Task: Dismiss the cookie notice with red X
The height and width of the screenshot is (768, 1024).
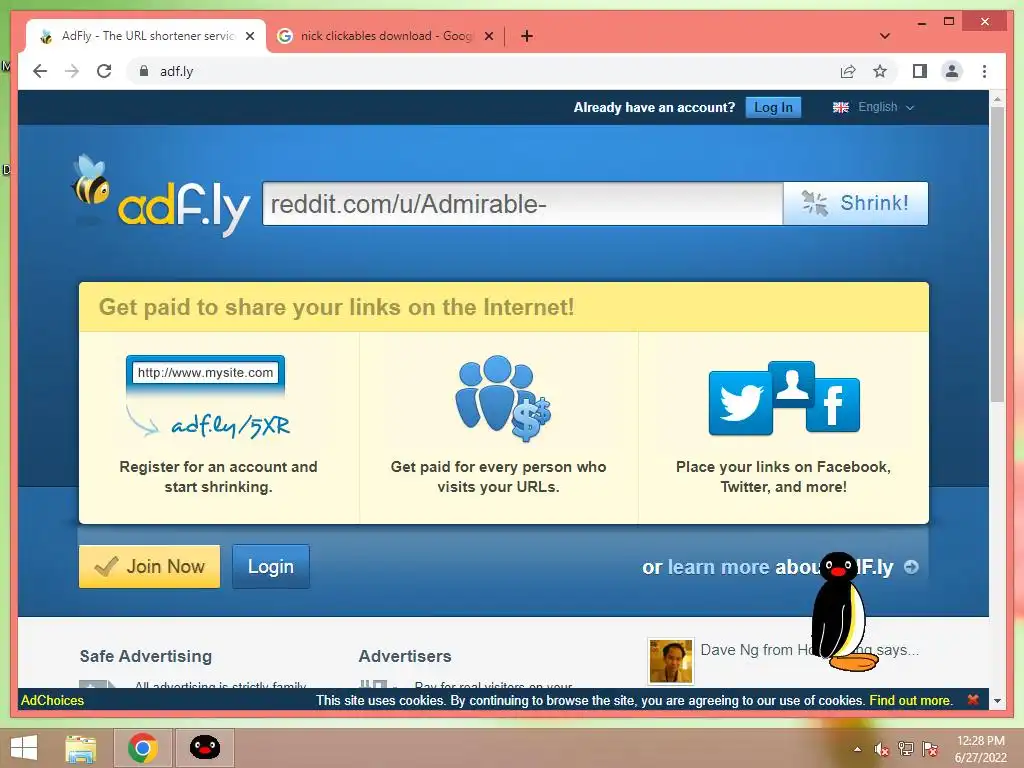Action: click(973, 699)
